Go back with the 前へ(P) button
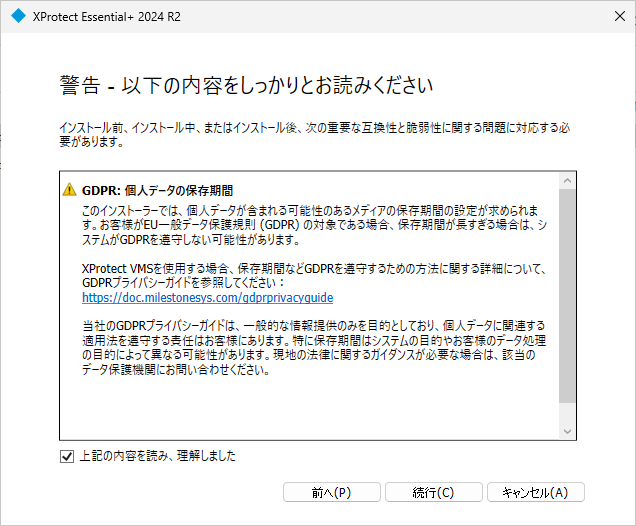 tap(332, 492)
